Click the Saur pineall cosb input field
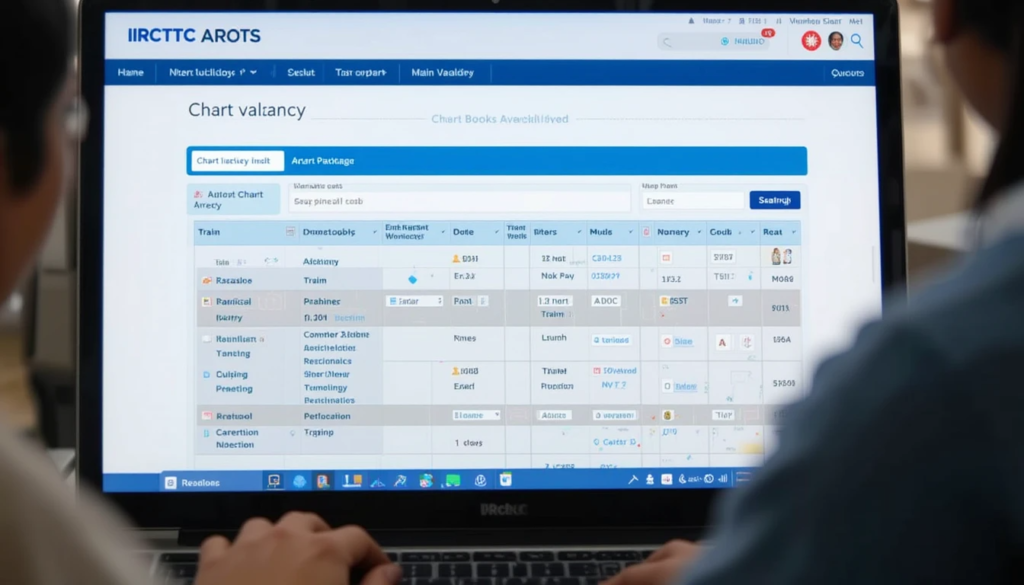Viewport: 1024px width, 585px height. coord(459,201)
